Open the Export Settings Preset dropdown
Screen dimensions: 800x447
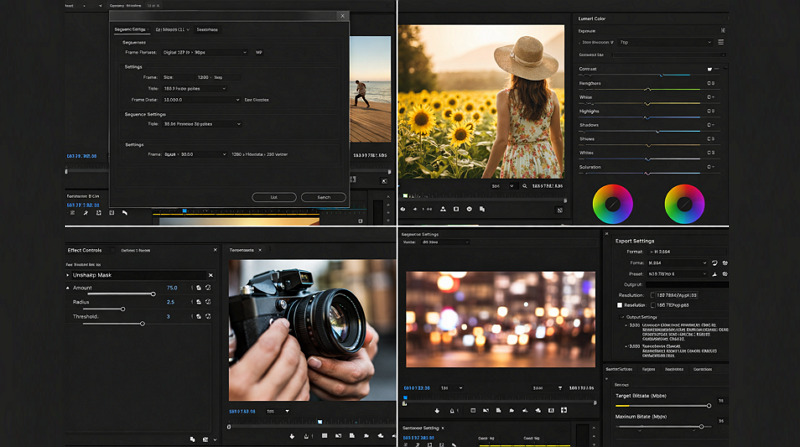tap(677, 274)
